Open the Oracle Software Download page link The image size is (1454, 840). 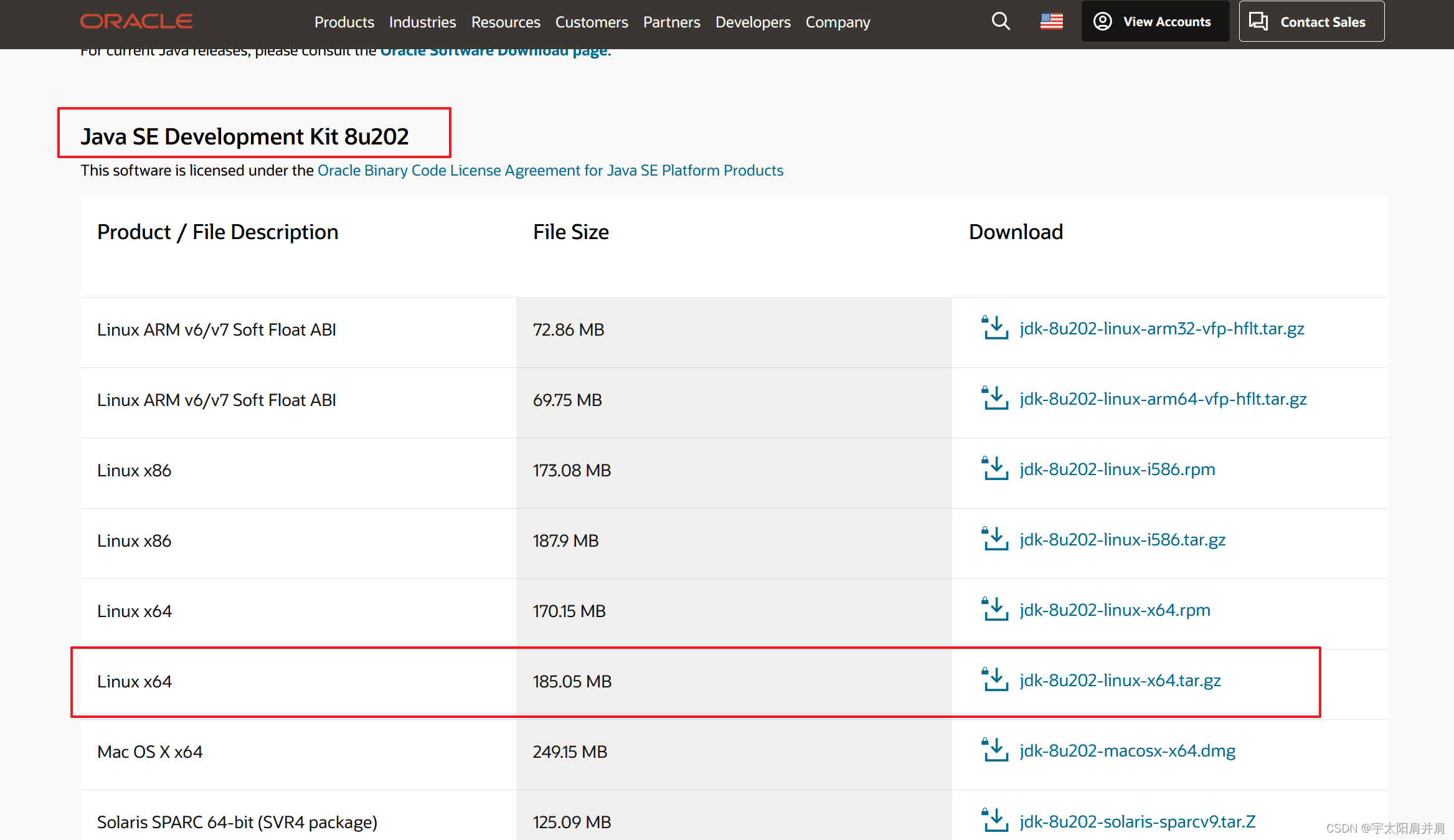click(x=494, y=52)
